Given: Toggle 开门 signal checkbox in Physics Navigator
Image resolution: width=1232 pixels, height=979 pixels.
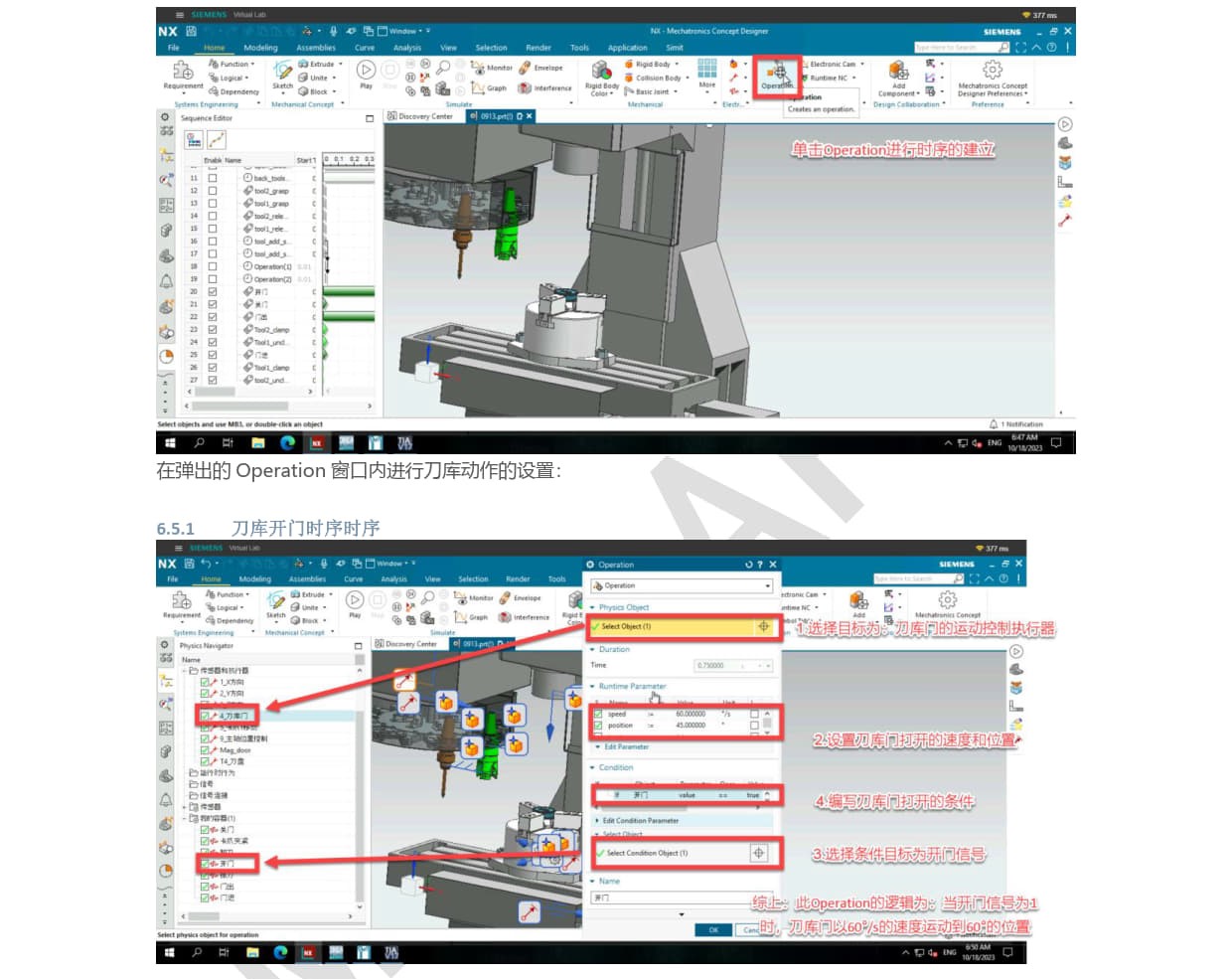Looking at the screenshot, I should 205,864.
